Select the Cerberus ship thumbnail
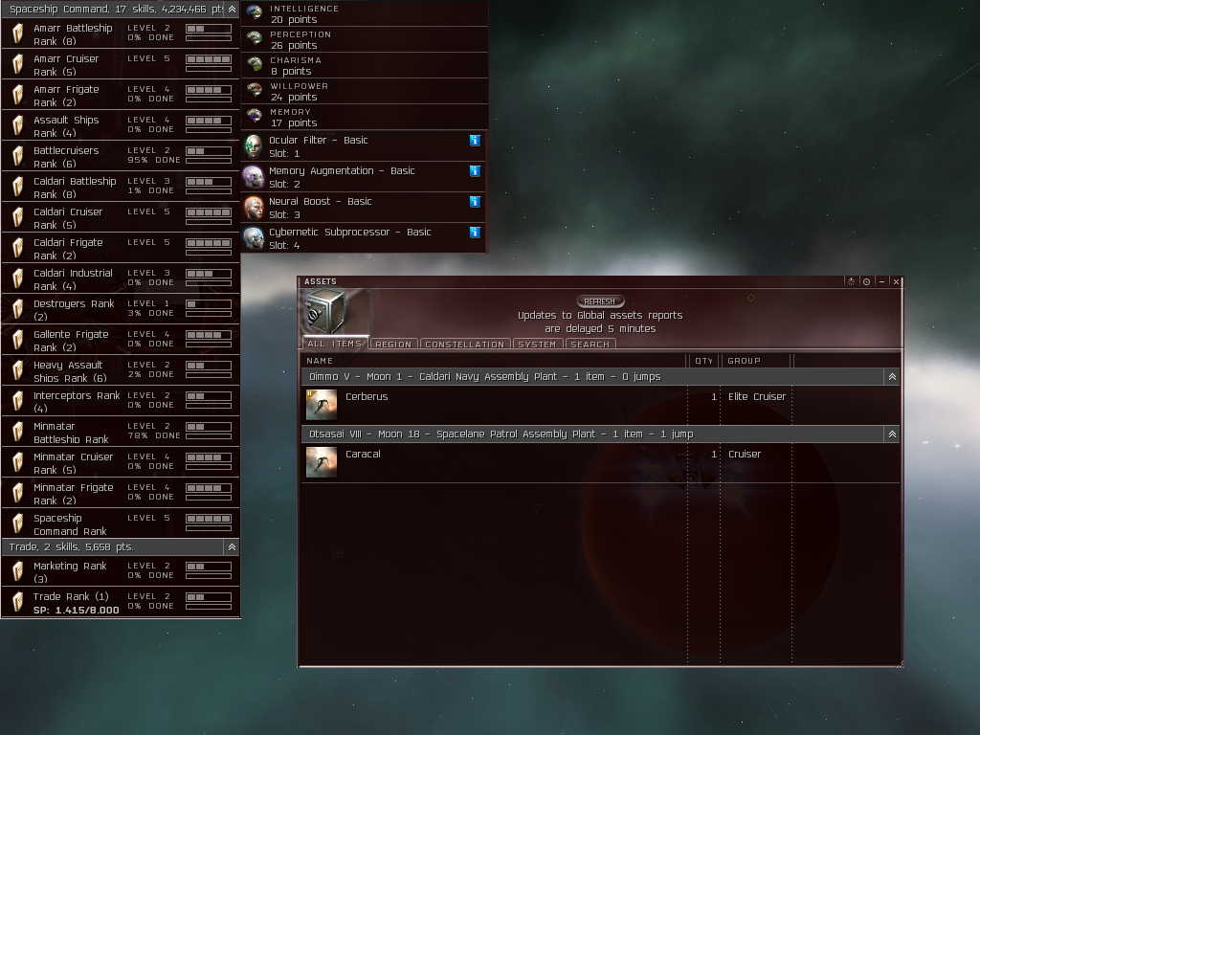This screenshot has height=980, width=1225. click(322, 405)
